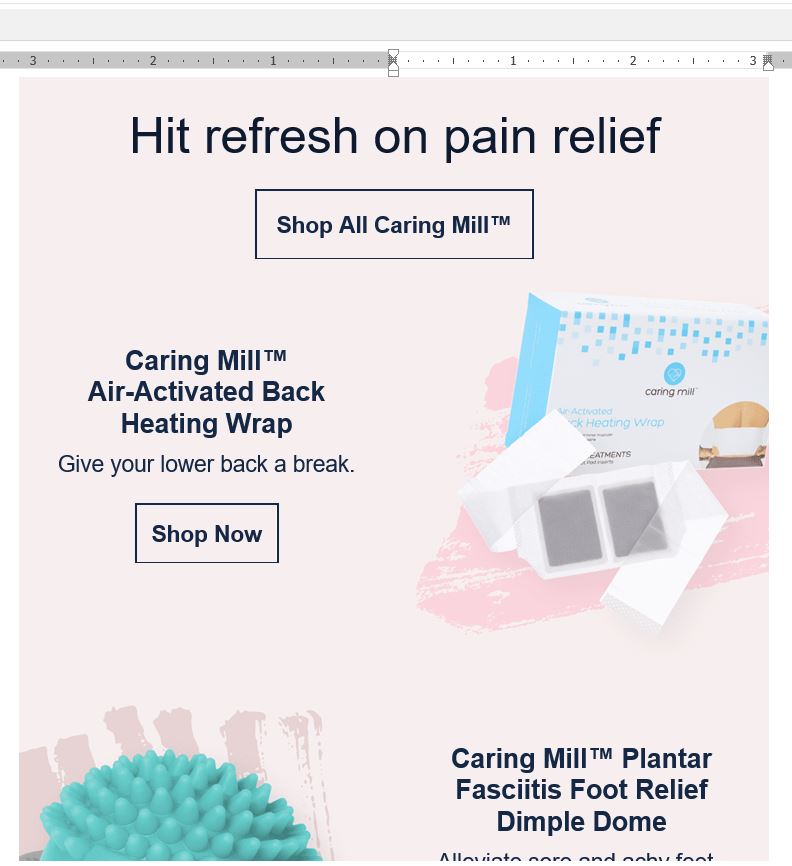The height and width of the screenshot is (866, 792).
Task: Click the 'Give your lower back a break.' text
Action: (x=206, y=464)
